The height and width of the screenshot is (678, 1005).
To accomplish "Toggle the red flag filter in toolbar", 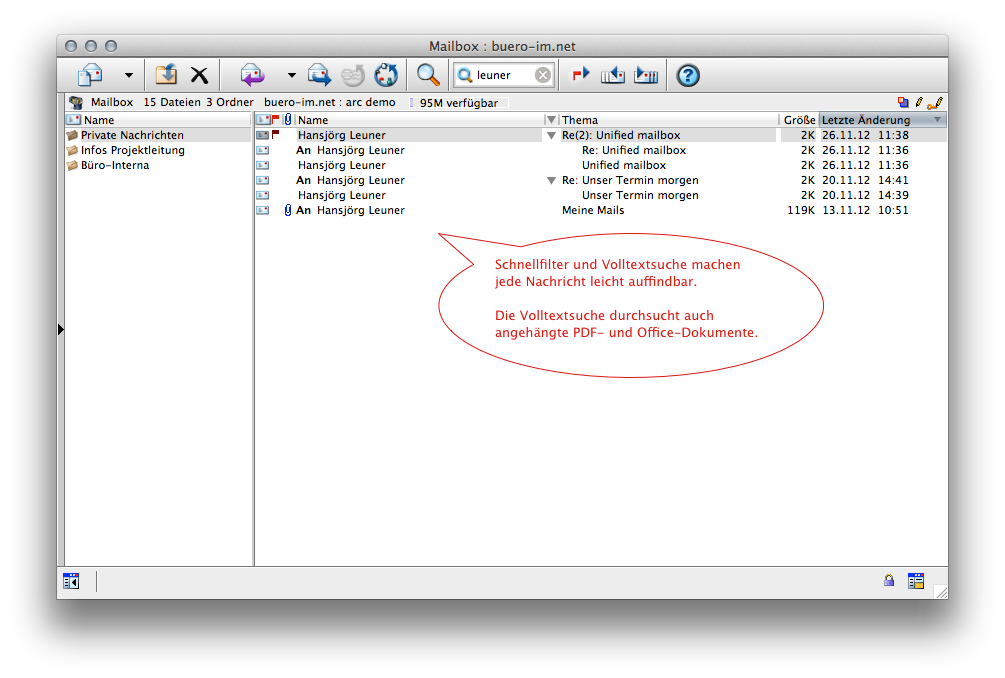I will [580, 75].
